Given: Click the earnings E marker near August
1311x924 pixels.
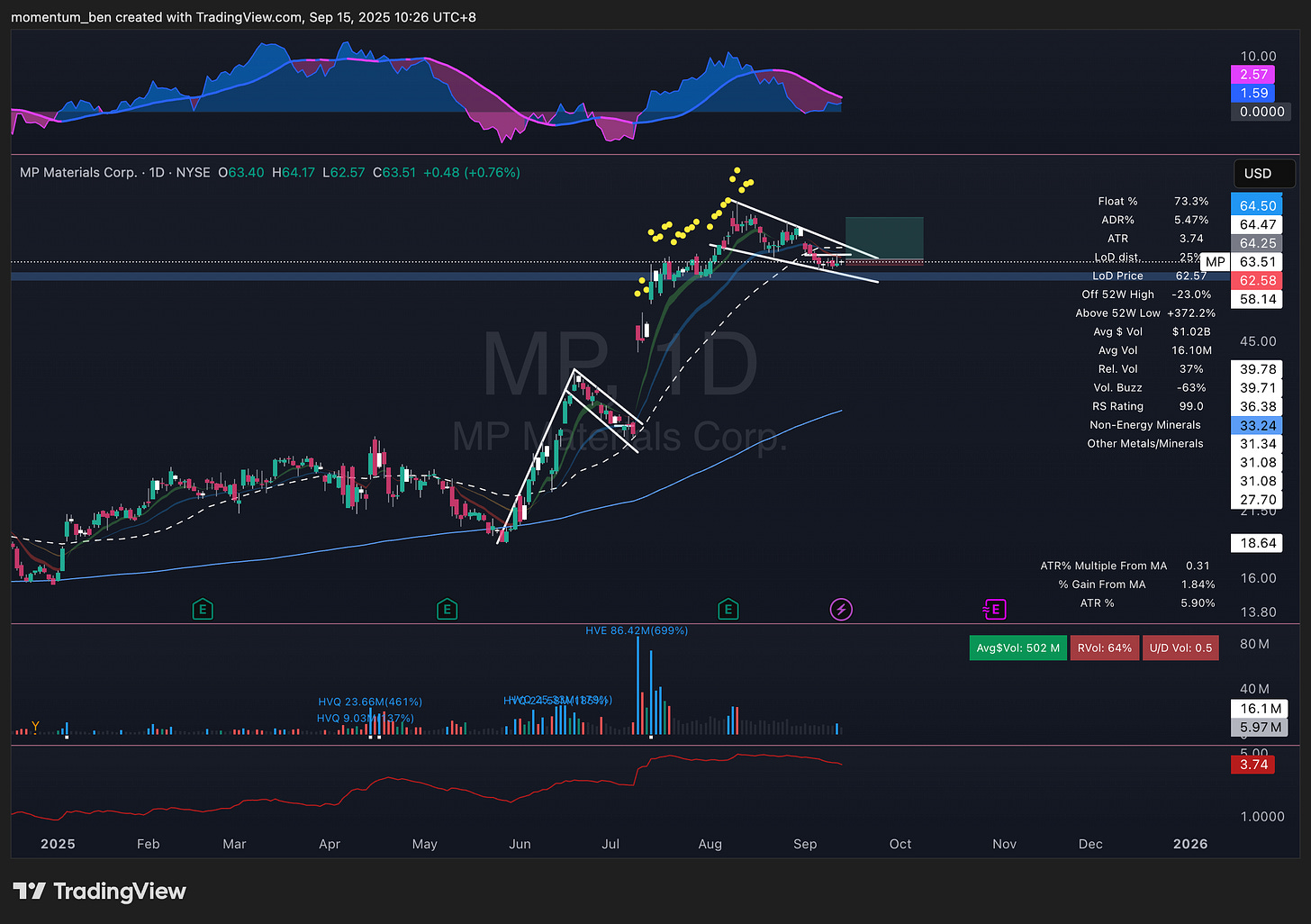Looking at the screenshot, I should tap(728, 610).
